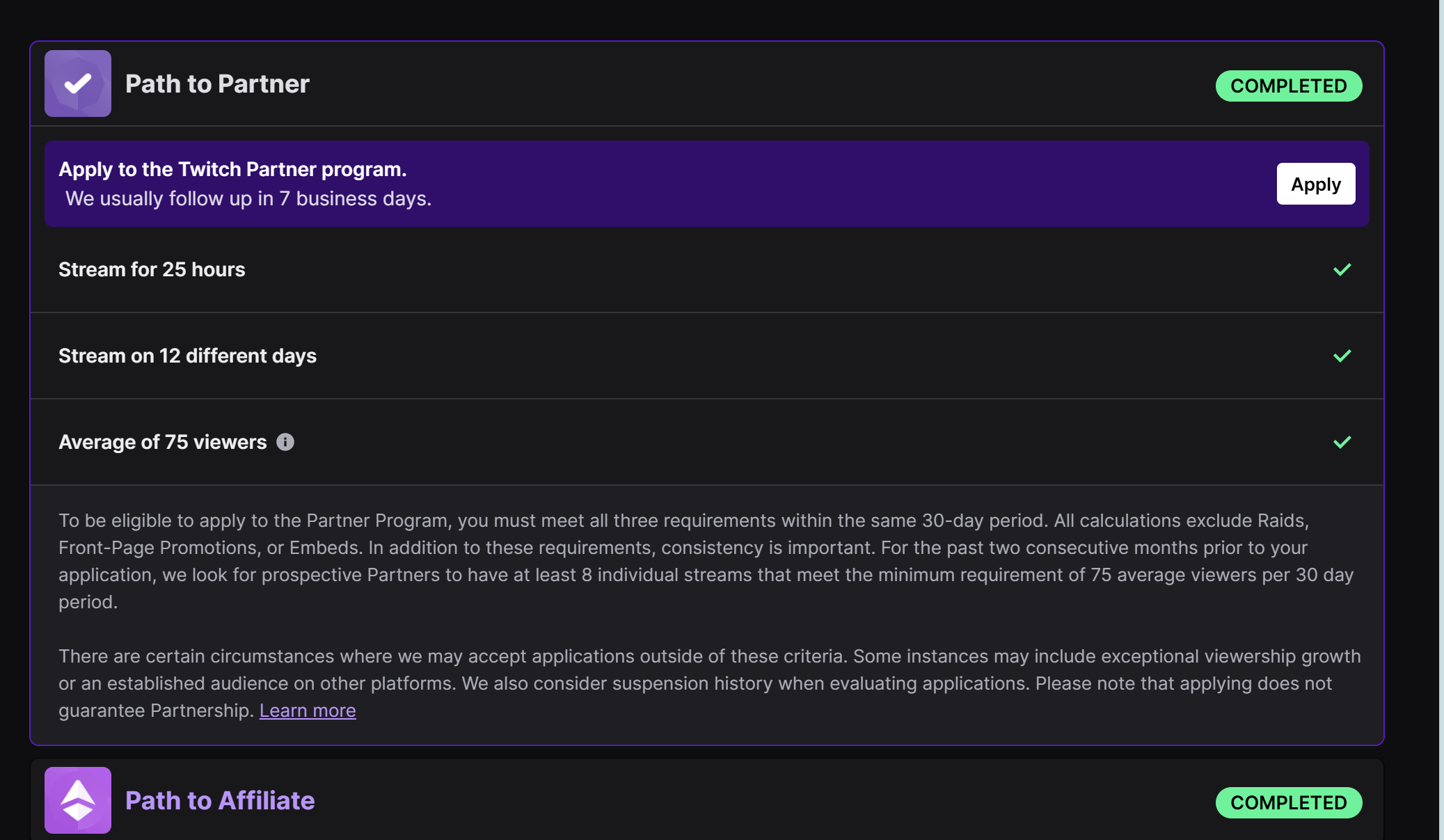Select the Stream on 12 different days row

pos(707,356)
